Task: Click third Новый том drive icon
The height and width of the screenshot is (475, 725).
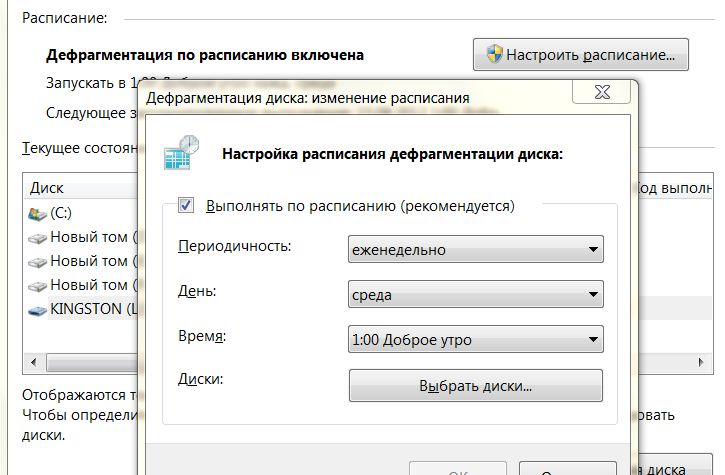Action: [x=37, y=286]
